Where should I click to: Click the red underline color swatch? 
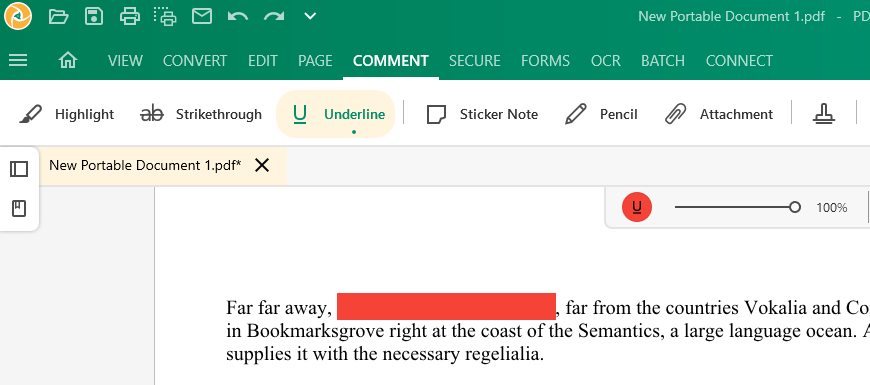pos(636,207)
